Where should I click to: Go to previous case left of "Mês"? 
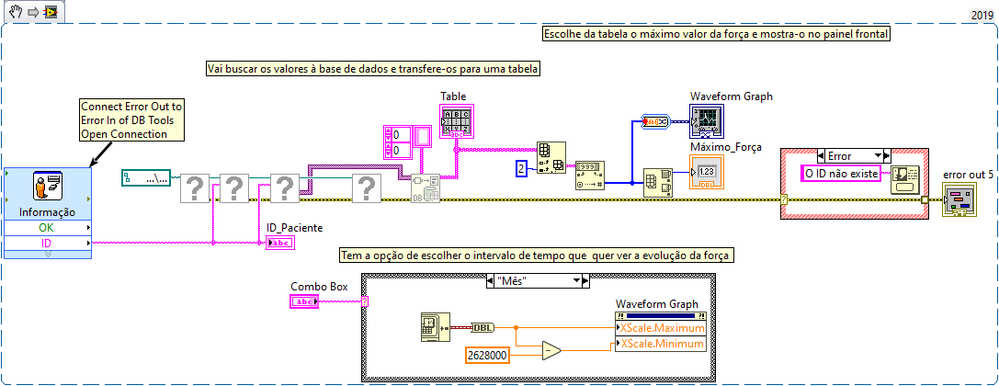pos(489,280)
